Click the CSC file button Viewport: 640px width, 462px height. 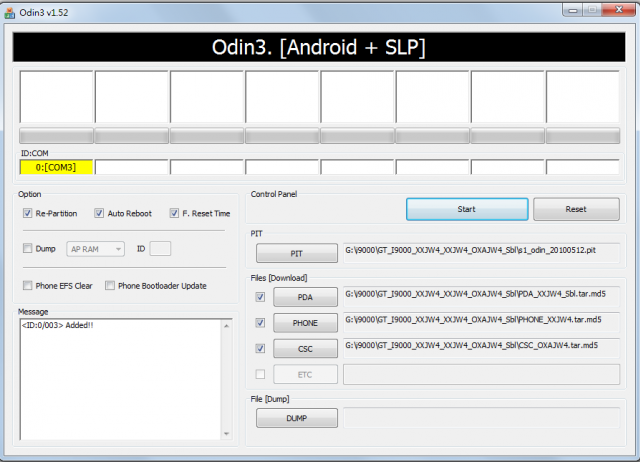[x=305, y=349]
